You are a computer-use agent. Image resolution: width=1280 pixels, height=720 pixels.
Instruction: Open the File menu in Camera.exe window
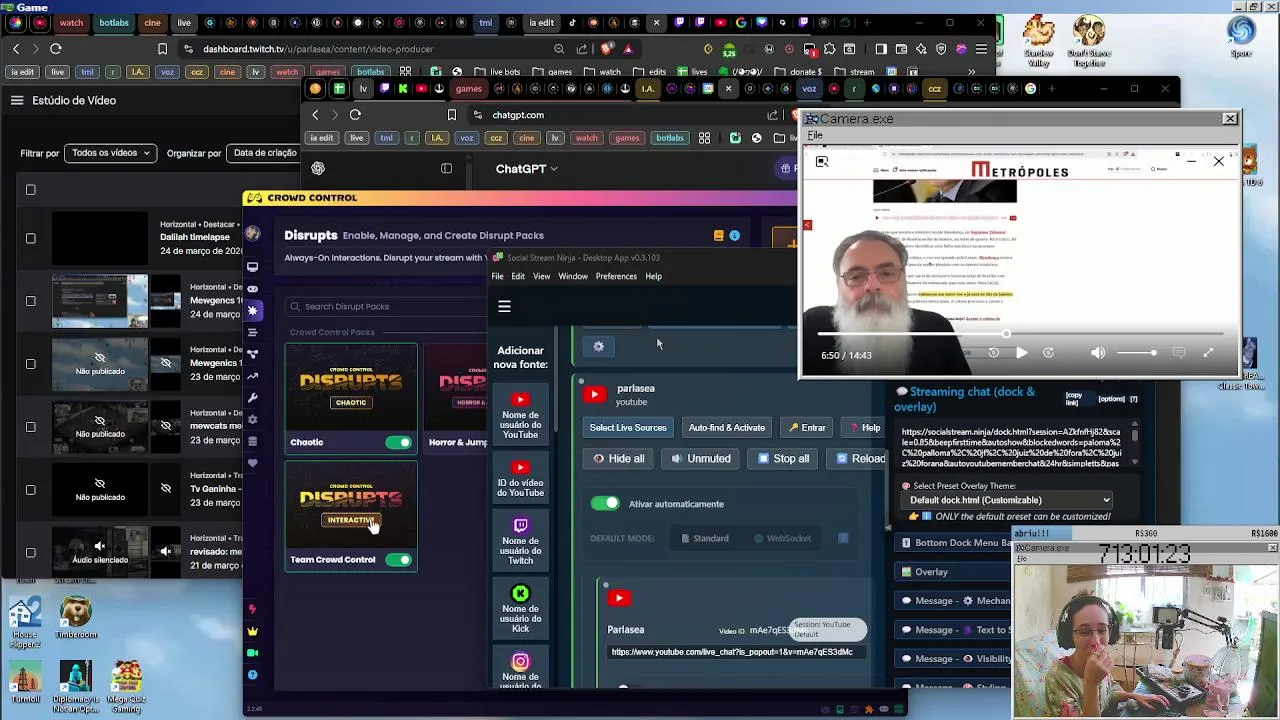point(815,135)
